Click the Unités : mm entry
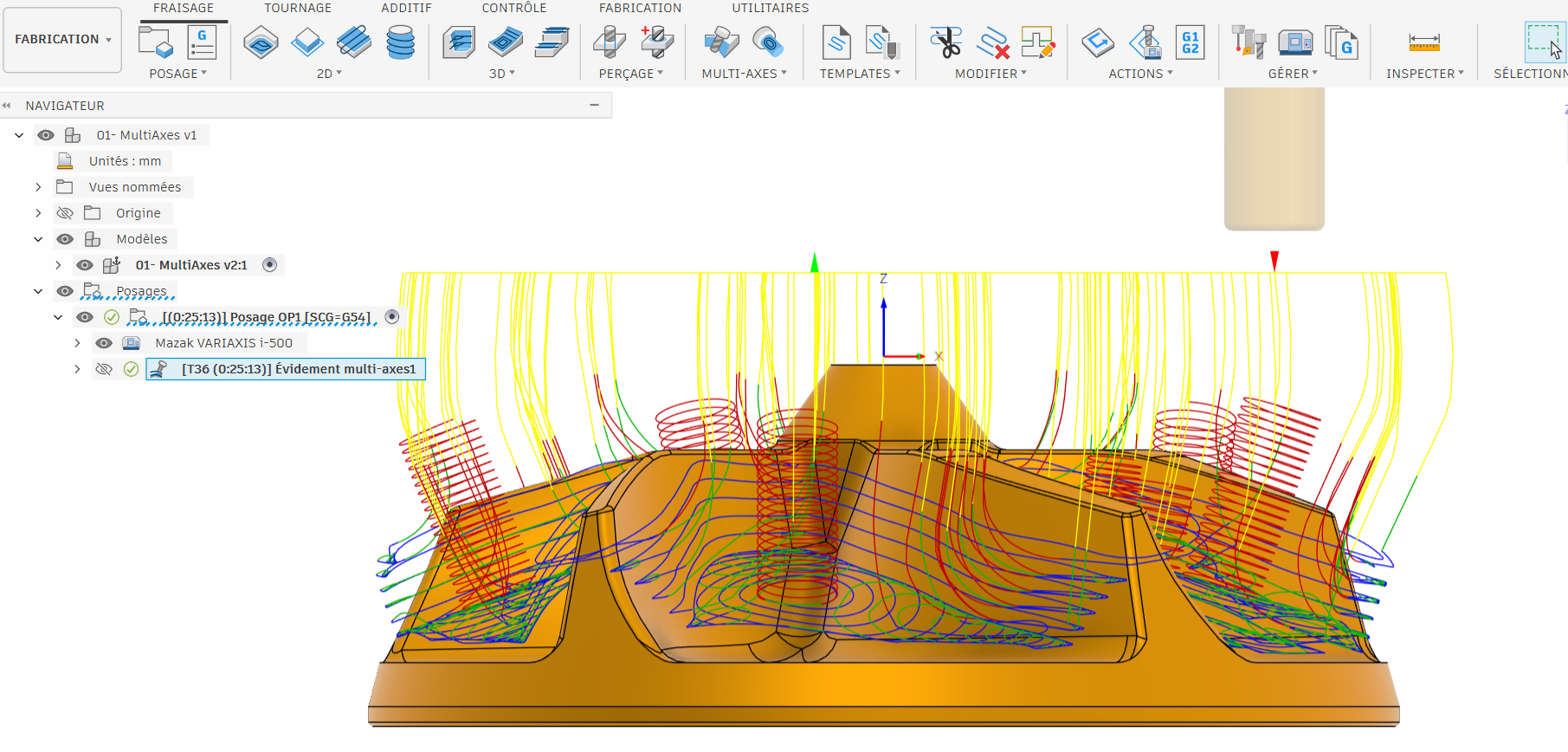Viewport: 1568px width, 752px height. [x=125, y=161]
